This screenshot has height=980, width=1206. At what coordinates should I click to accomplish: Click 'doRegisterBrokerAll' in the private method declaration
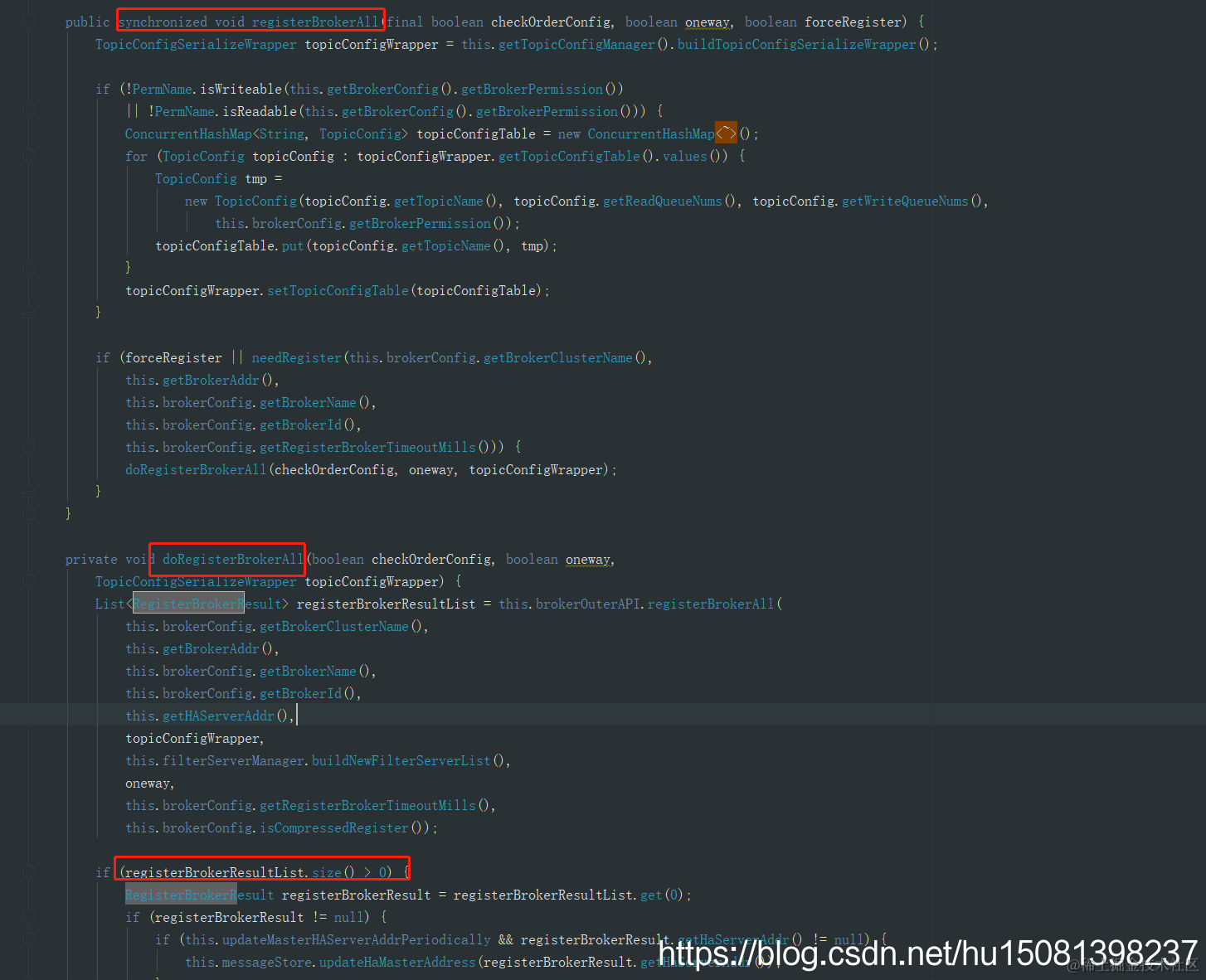point(233,560)
